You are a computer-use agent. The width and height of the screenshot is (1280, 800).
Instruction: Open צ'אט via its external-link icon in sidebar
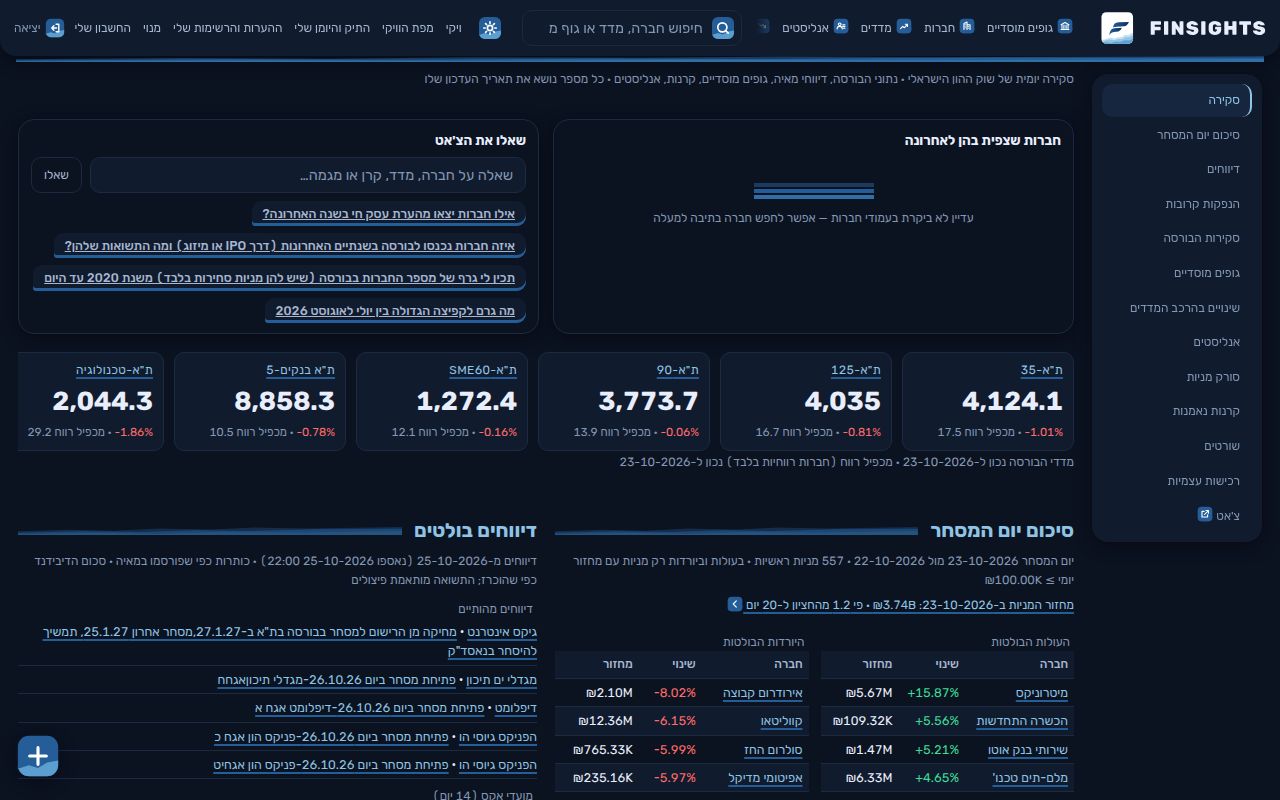[1205, 514]
